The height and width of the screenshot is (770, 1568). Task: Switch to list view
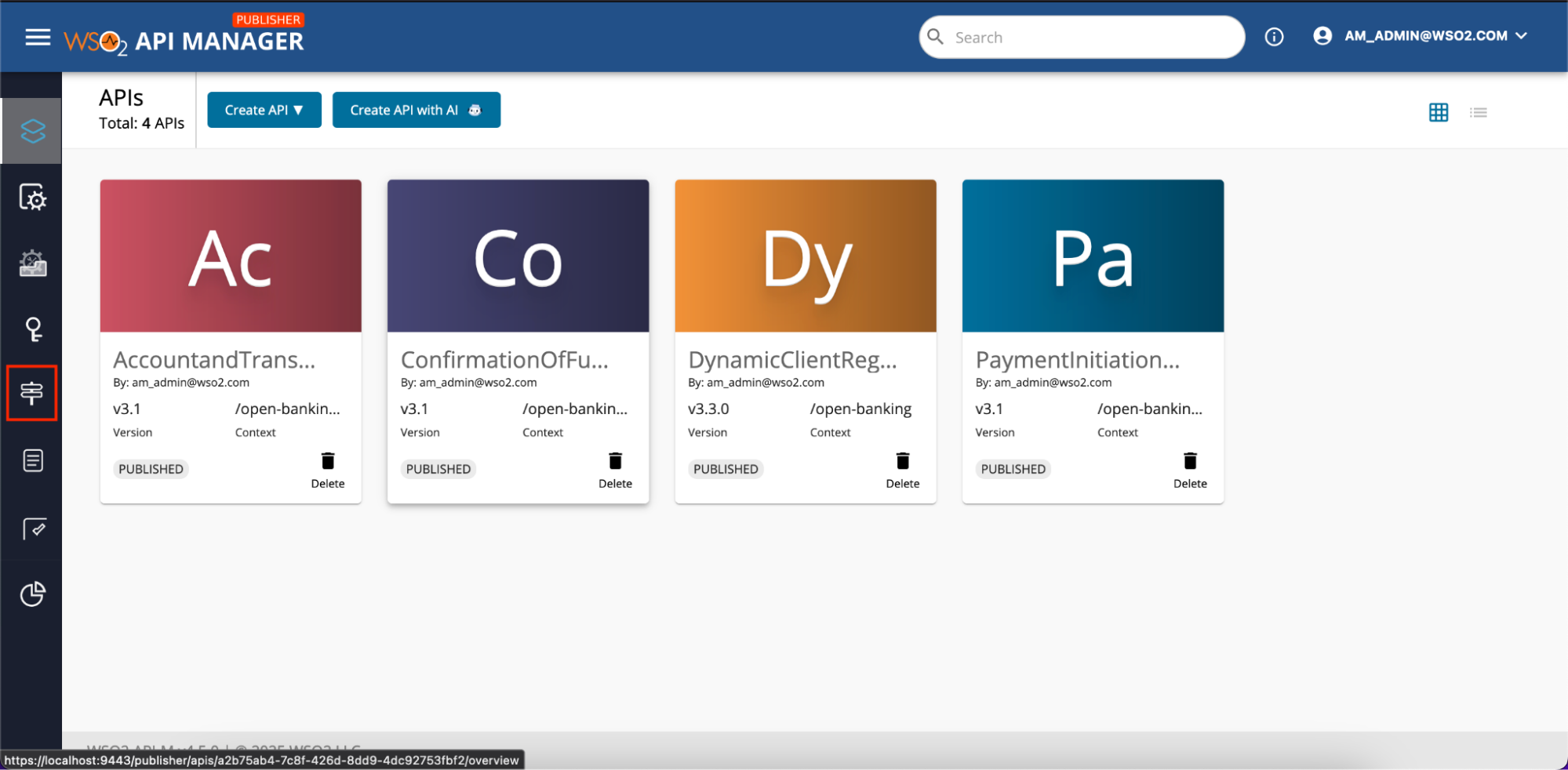point(1478,112)
